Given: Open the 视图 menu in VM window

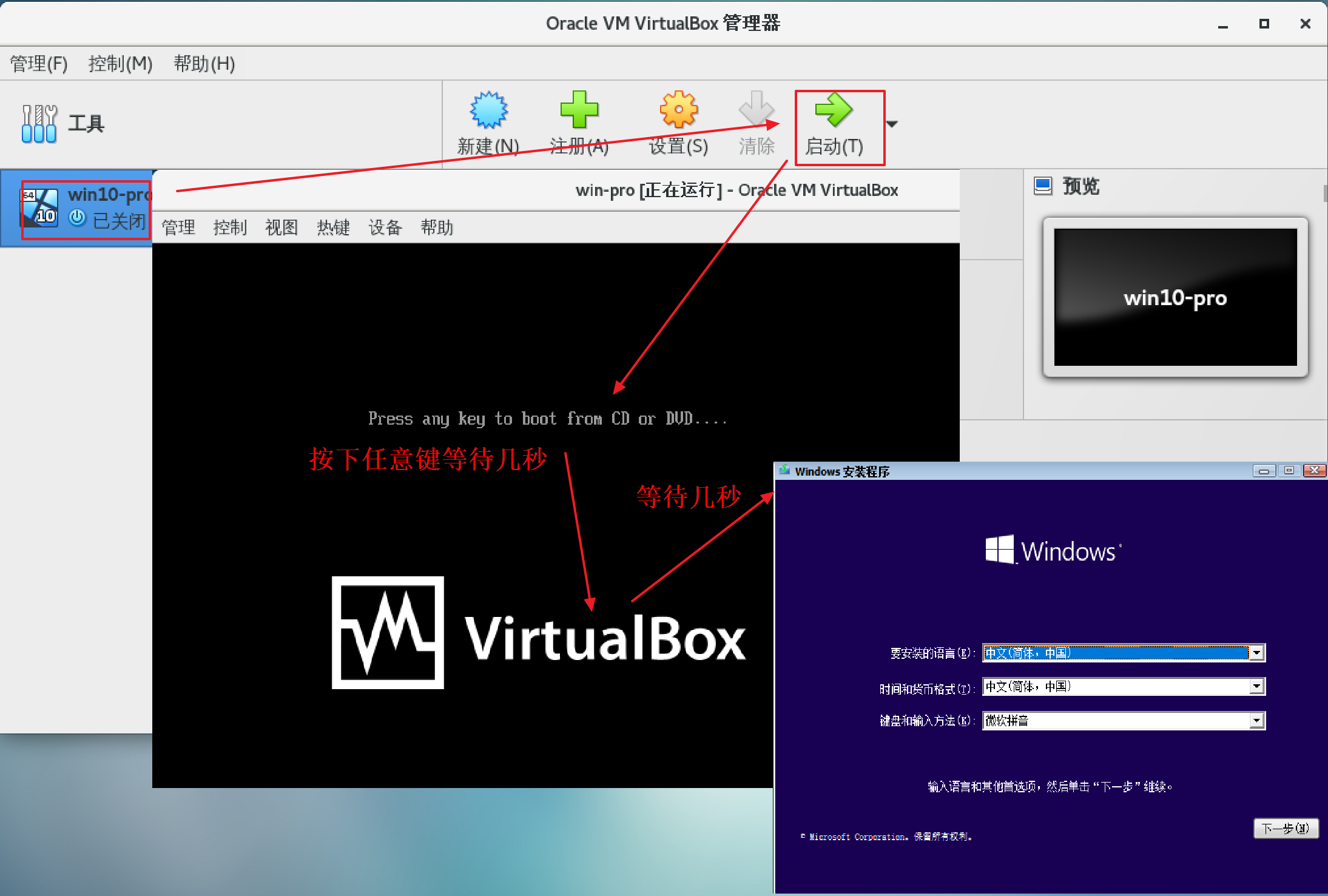Looking at the screenshot, I should tap(281, 227).
